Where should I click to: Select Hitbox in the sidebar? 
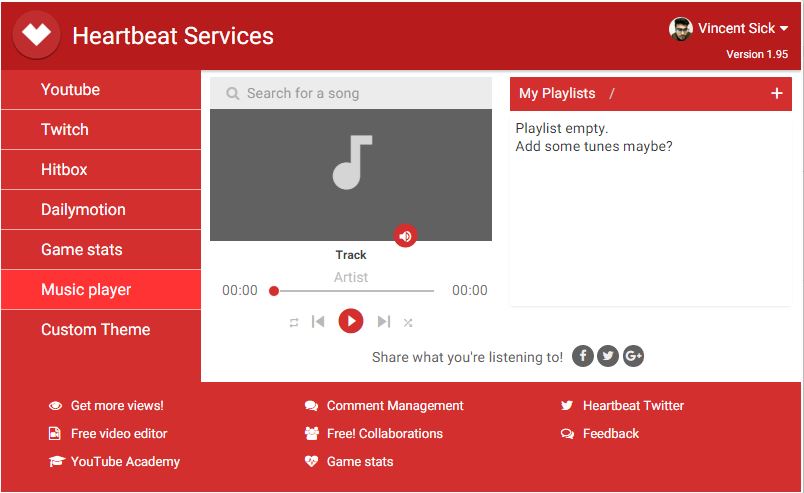[101, 170]
